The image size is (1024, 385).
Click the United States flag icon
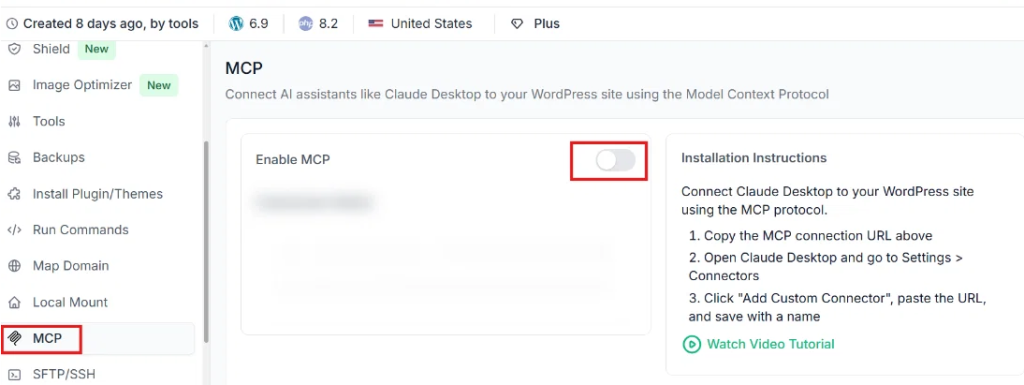point(376,23)
